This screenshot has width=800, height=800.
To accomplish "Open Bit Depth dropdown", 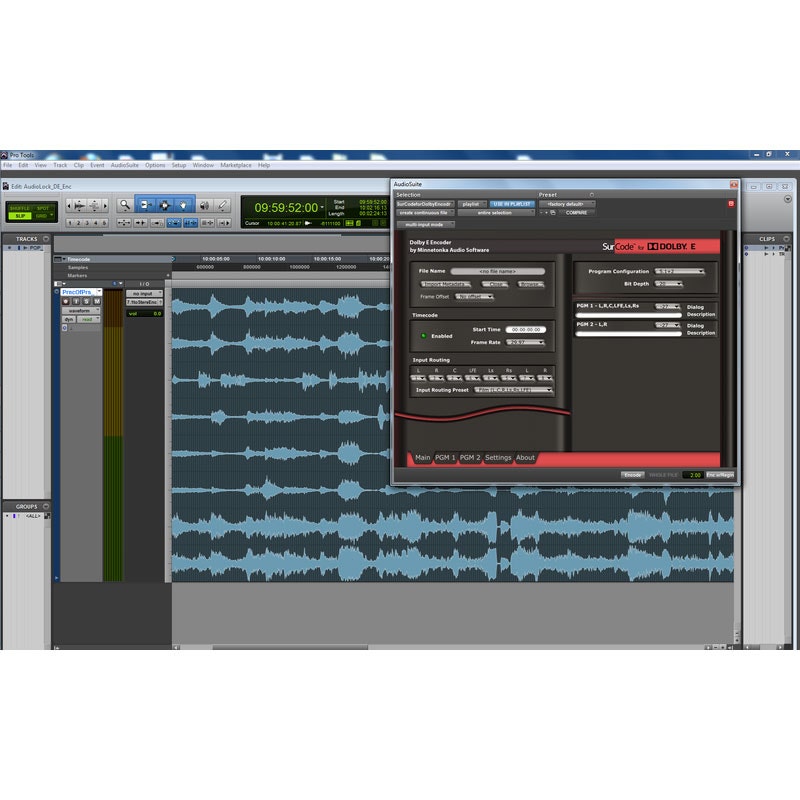I will [x=669, y=284].
